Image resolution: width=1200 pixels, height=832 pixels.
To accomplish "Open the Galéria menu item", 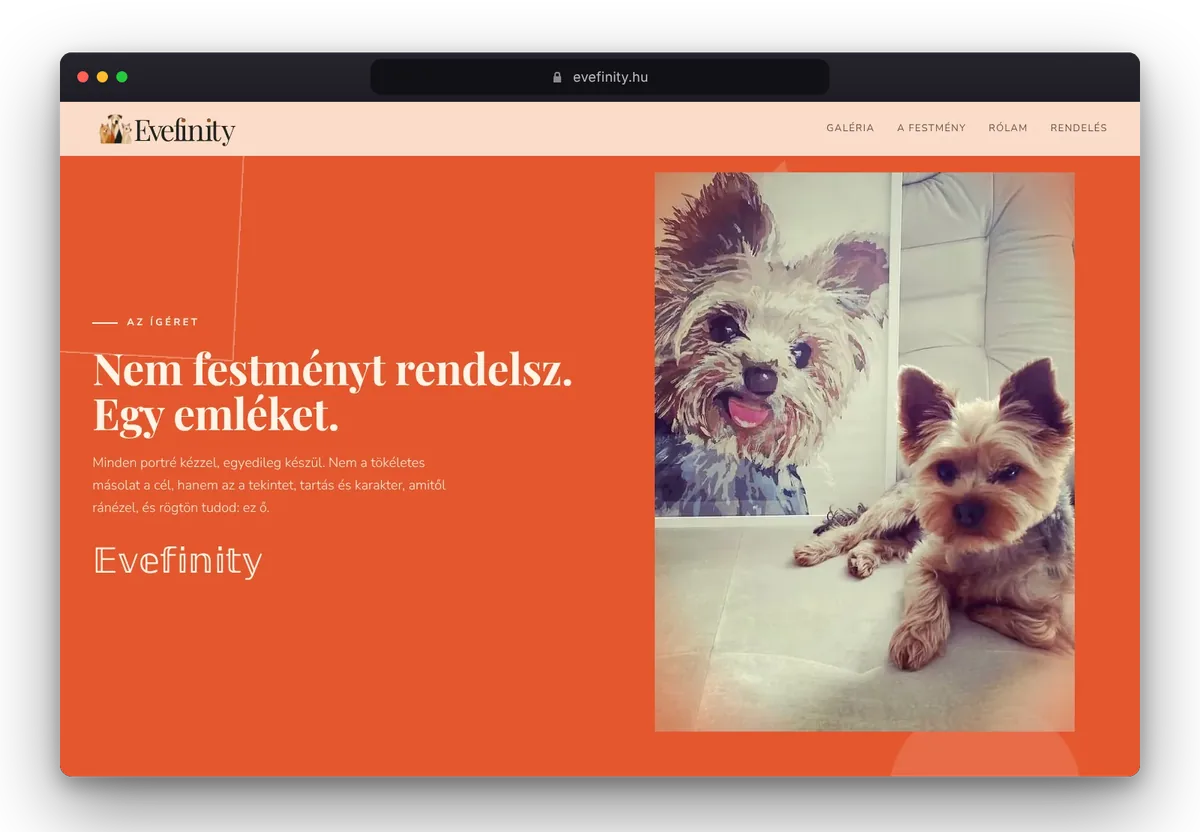I will (850, 128).
